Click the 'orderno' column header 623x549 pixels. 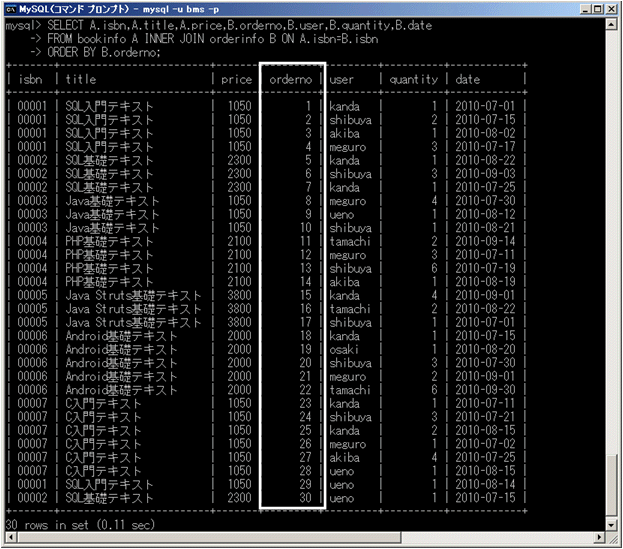[x=290, y=80]
